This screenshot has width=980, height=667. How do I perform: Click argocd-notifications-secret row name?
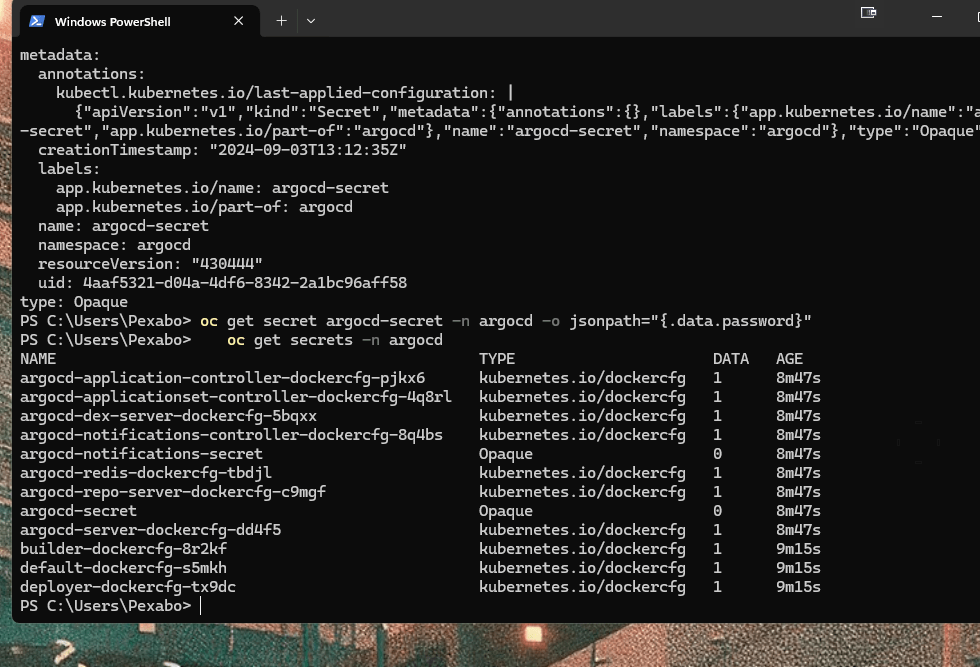141,454
